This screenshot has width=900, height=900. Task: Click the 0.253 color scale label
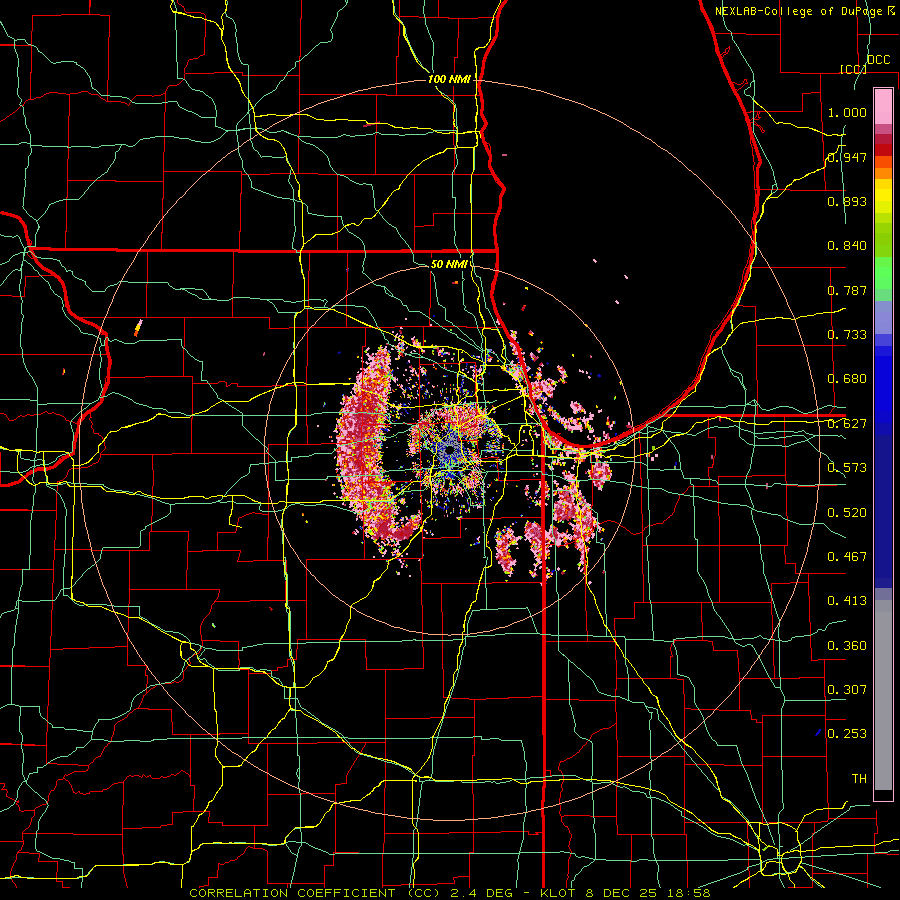(x=847, y=734)
